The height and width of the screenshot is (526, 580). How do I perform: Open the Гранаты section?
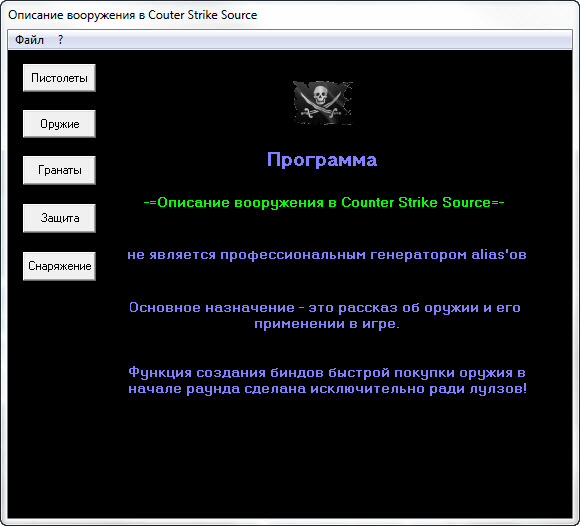pyautogui.click(x=59, y=170)
